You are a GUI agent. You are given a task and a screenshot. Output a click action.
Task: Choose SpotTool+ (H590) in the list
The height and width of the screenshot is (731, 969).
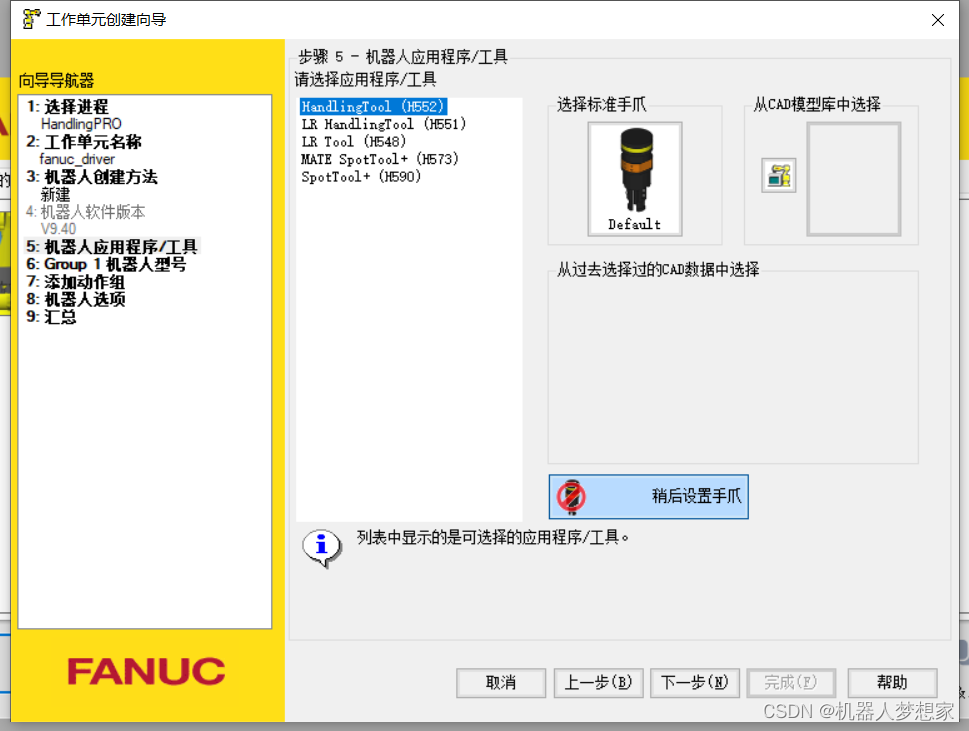coord(361,177)
